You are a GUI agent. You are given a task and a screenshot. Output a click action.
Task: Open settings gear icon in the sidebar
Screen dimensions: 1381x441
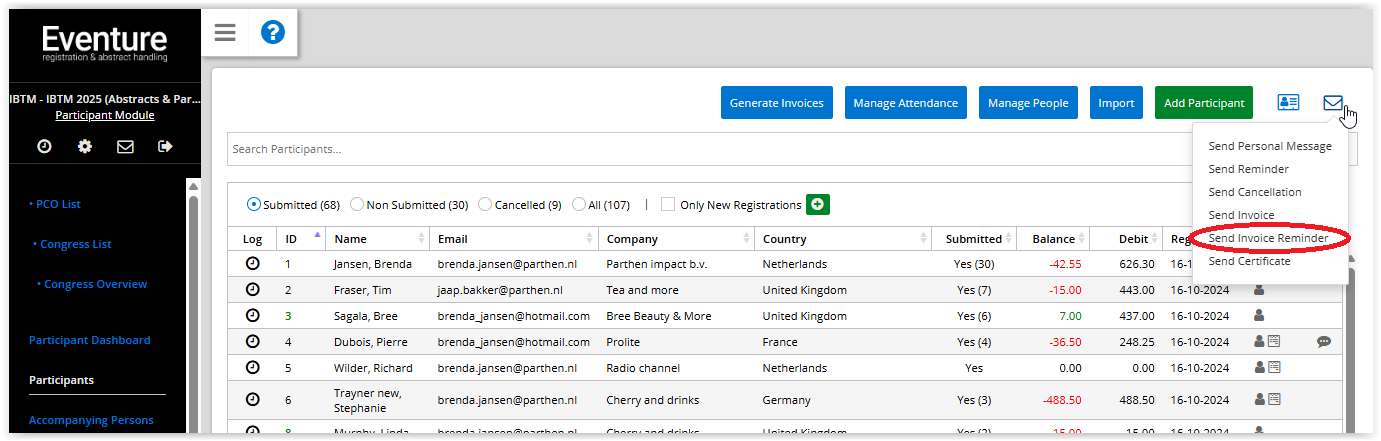coord(85,147)
